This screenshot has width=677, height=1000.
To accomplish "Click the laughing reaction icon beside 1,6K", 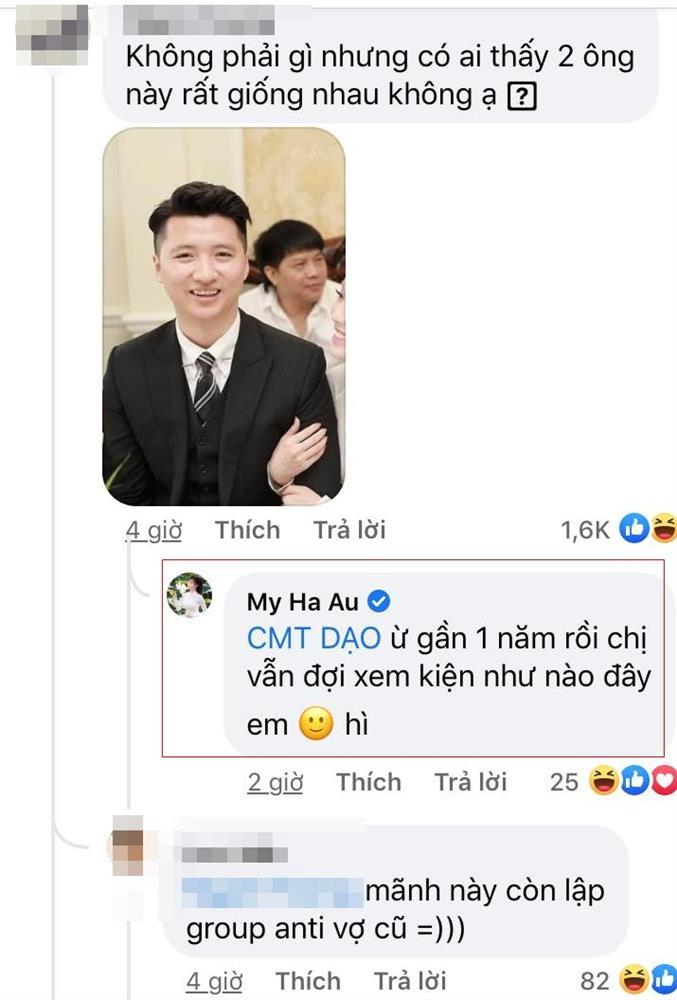I will 664,529.
